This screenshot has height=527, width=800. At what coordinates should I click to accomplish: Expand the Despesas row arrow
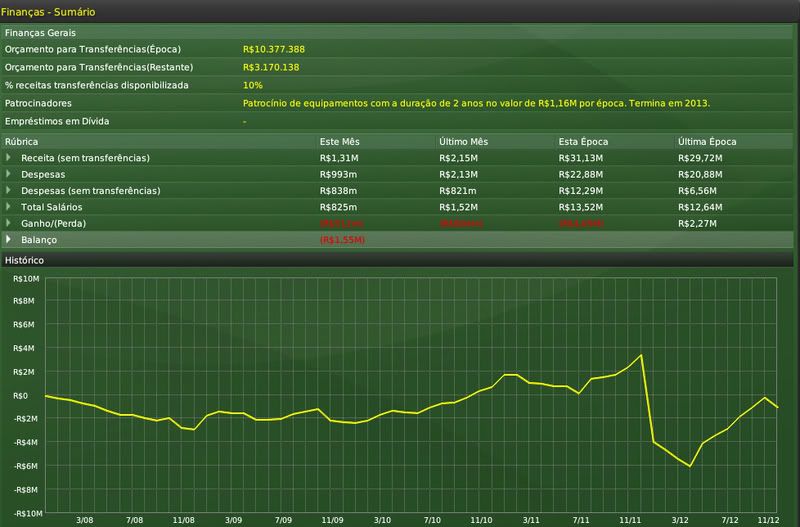pyautogui.click(x=9, y=174)
